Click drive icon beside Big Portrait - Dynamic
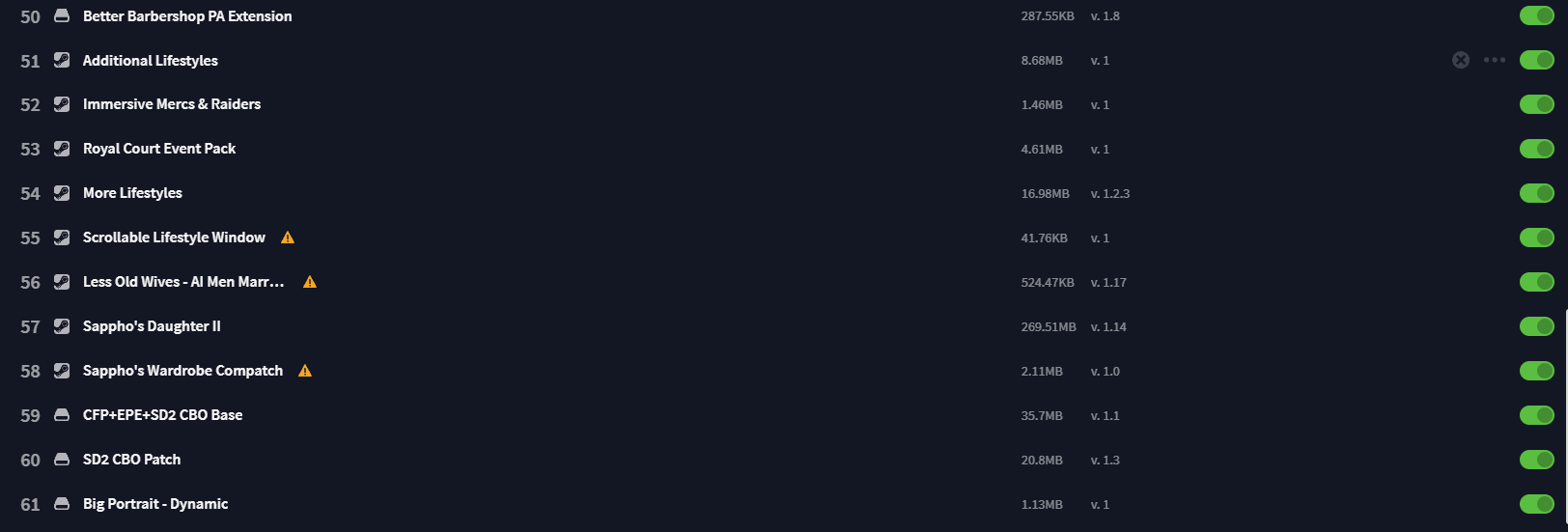 click(x=62, y=504)
